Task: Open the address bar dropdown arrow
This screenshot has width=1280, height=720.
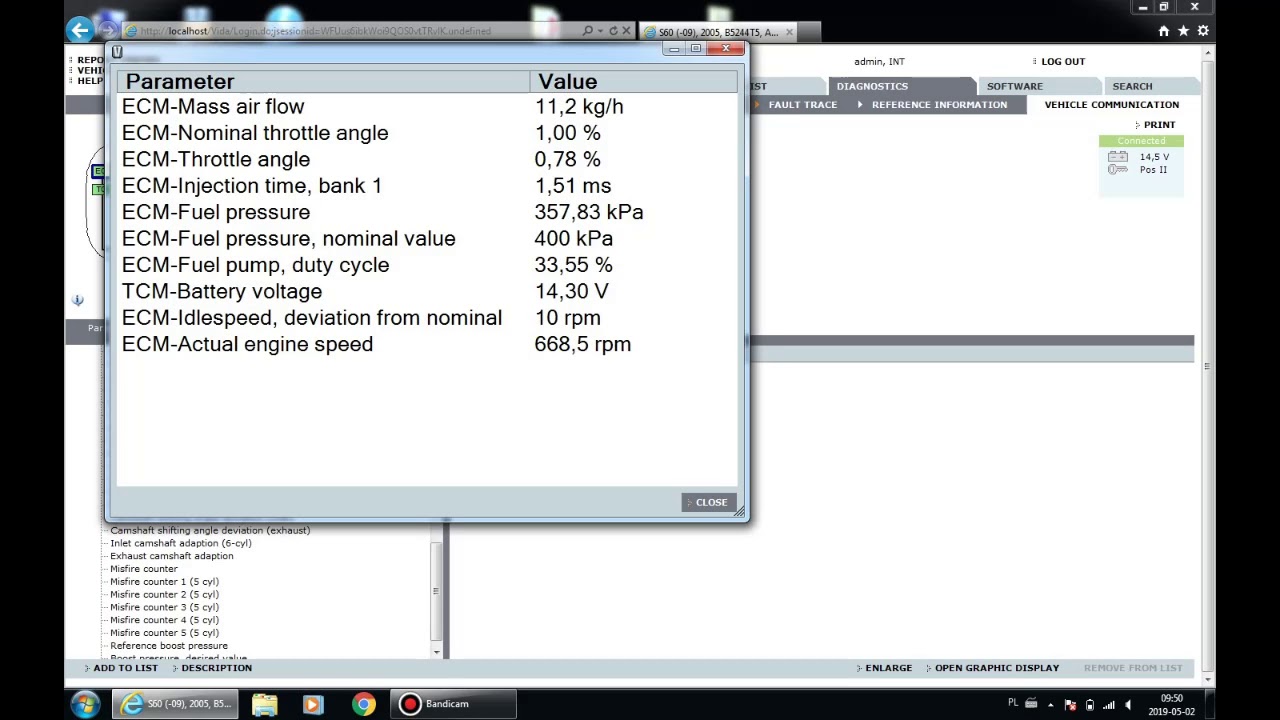Action: (600, 31)
